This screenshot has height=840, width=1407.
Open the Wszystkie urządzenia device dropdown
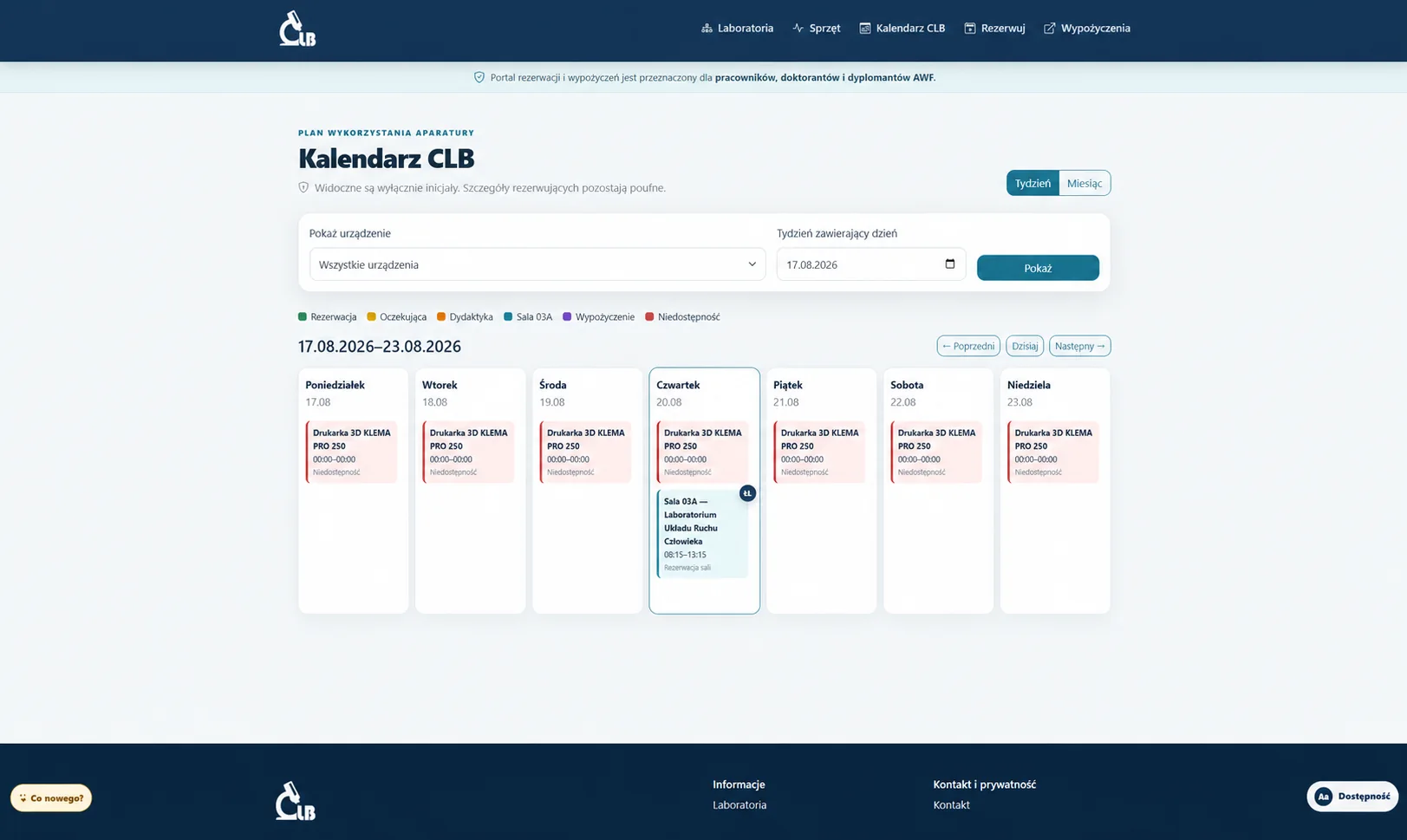click(537, 264)
